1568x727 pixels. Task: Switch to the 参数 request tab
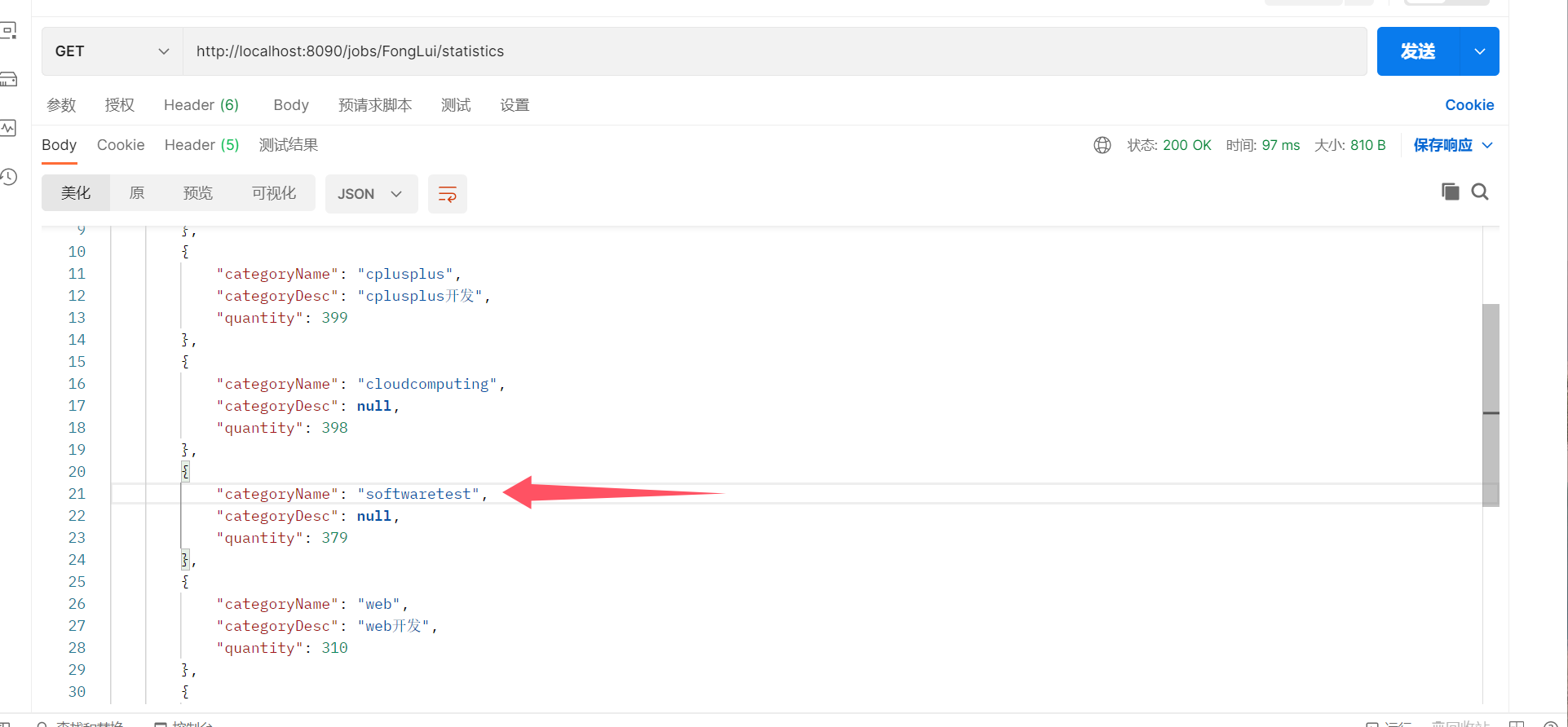(61, 105)
